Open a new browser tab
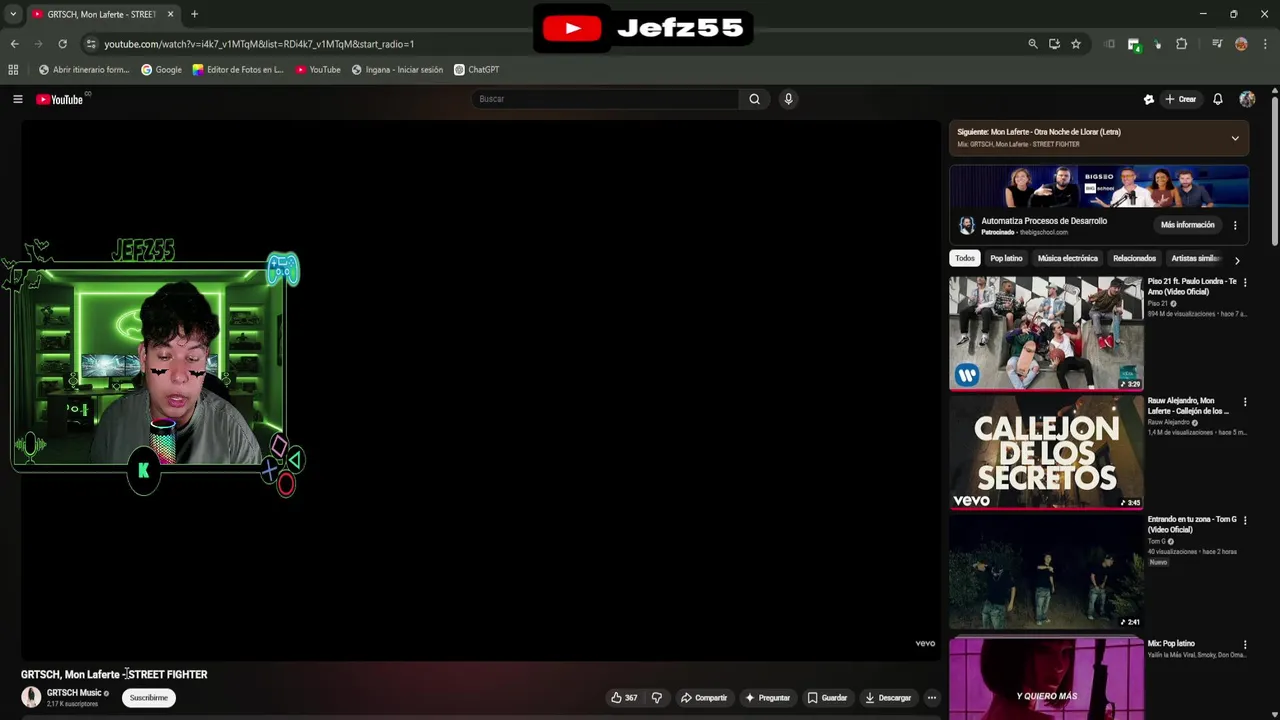This screenshot has height=720, width=1280. click(x=194, y=14)
